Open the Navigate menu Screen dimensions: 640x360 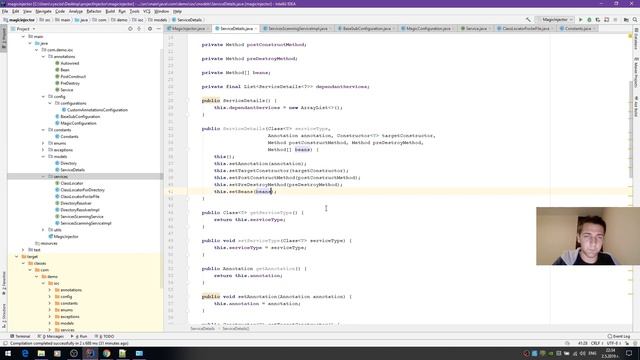[43, 11]
